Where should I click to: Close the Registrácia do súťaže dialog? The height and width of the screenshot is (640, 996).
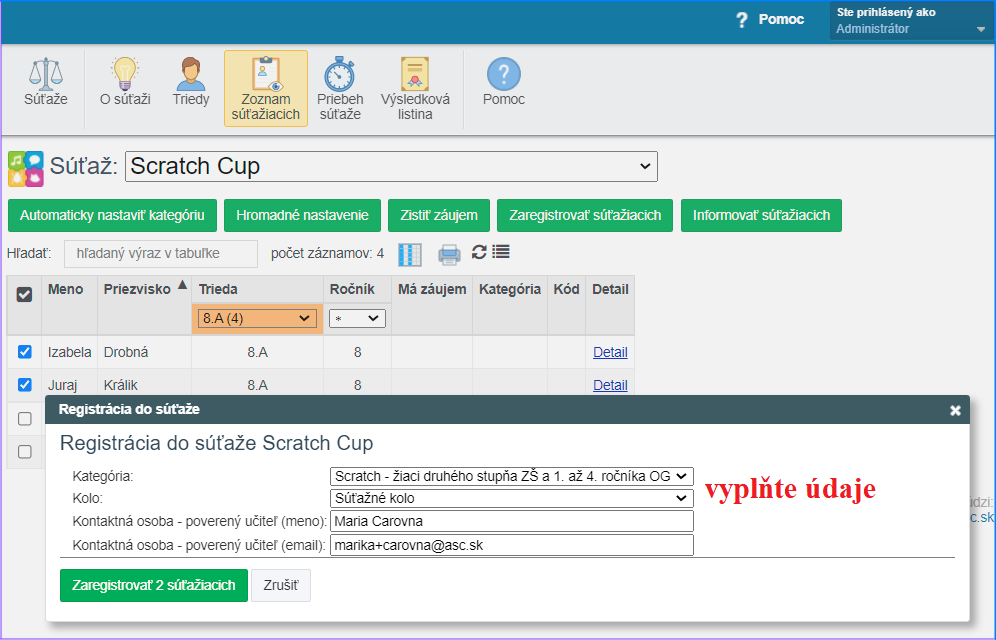point(955,411)
